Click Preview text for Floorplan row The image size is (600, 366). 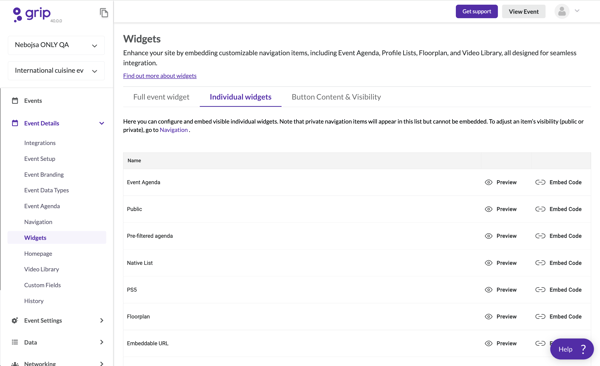click(x=506, y=317)
